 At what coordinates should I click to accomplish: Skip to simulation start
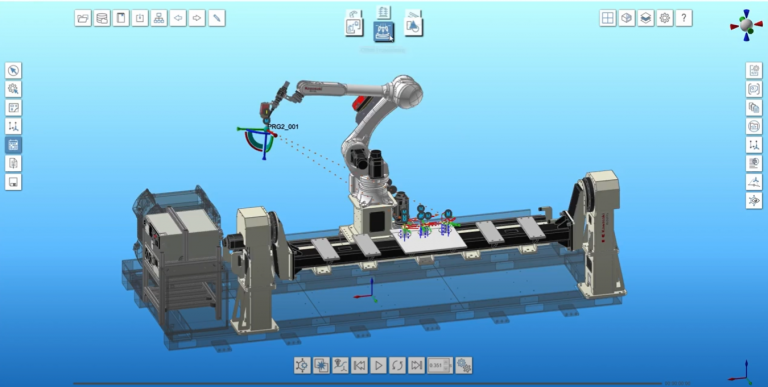(359, 365)
